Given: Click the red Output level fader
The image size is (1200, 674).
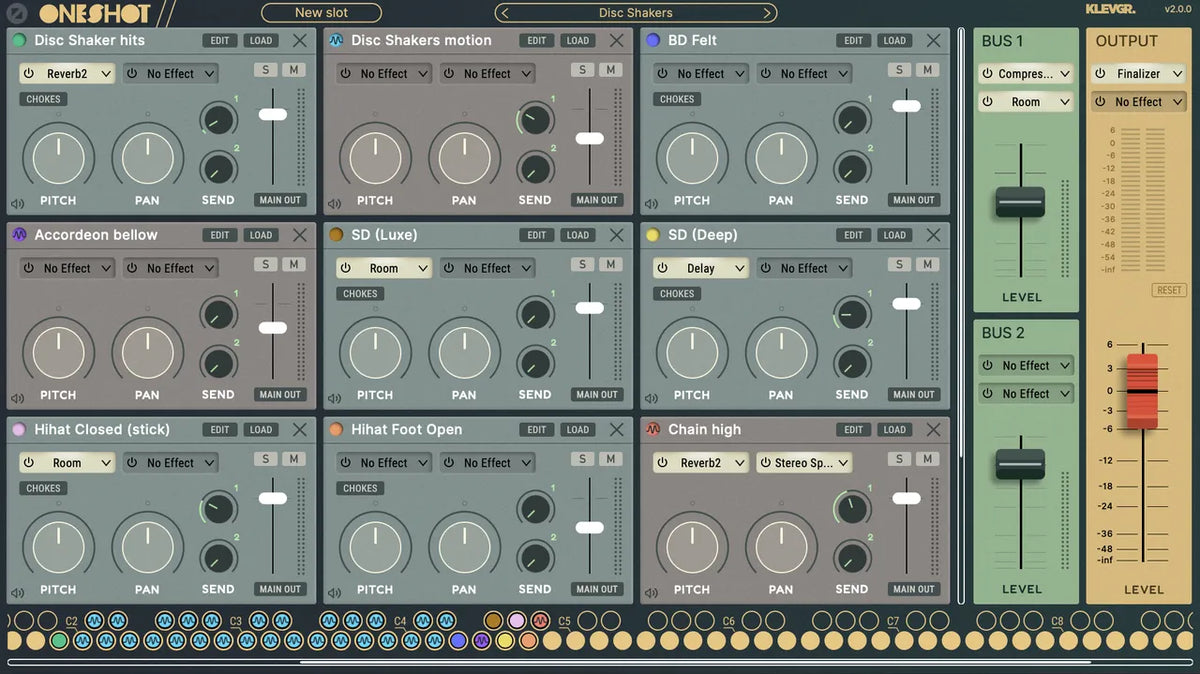Looking at the screenshot, I should tap(1142, 391).
